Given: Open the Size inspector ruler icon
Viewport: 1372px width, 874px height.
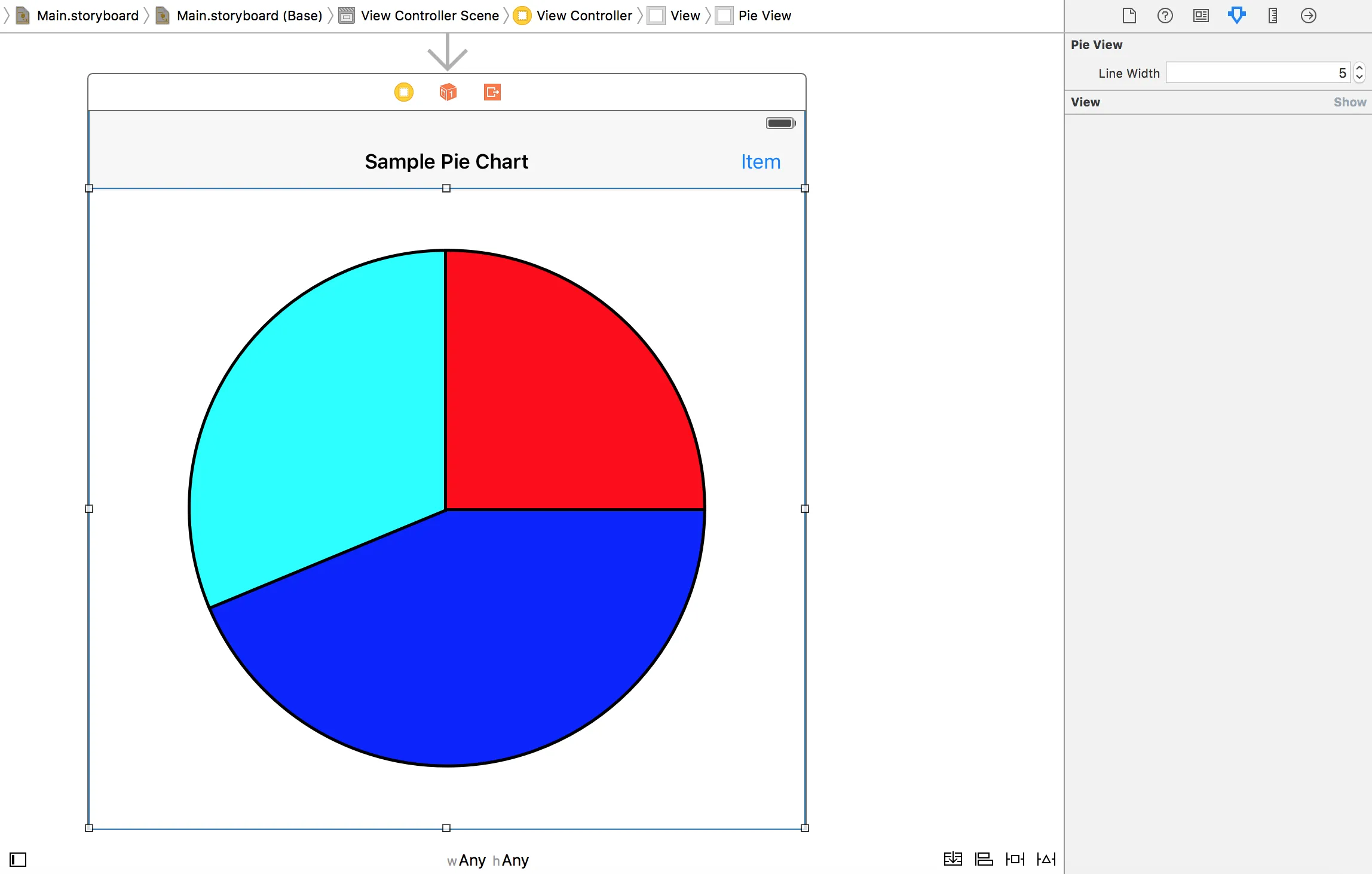Looking at the screenshot, I should 1272,16.
